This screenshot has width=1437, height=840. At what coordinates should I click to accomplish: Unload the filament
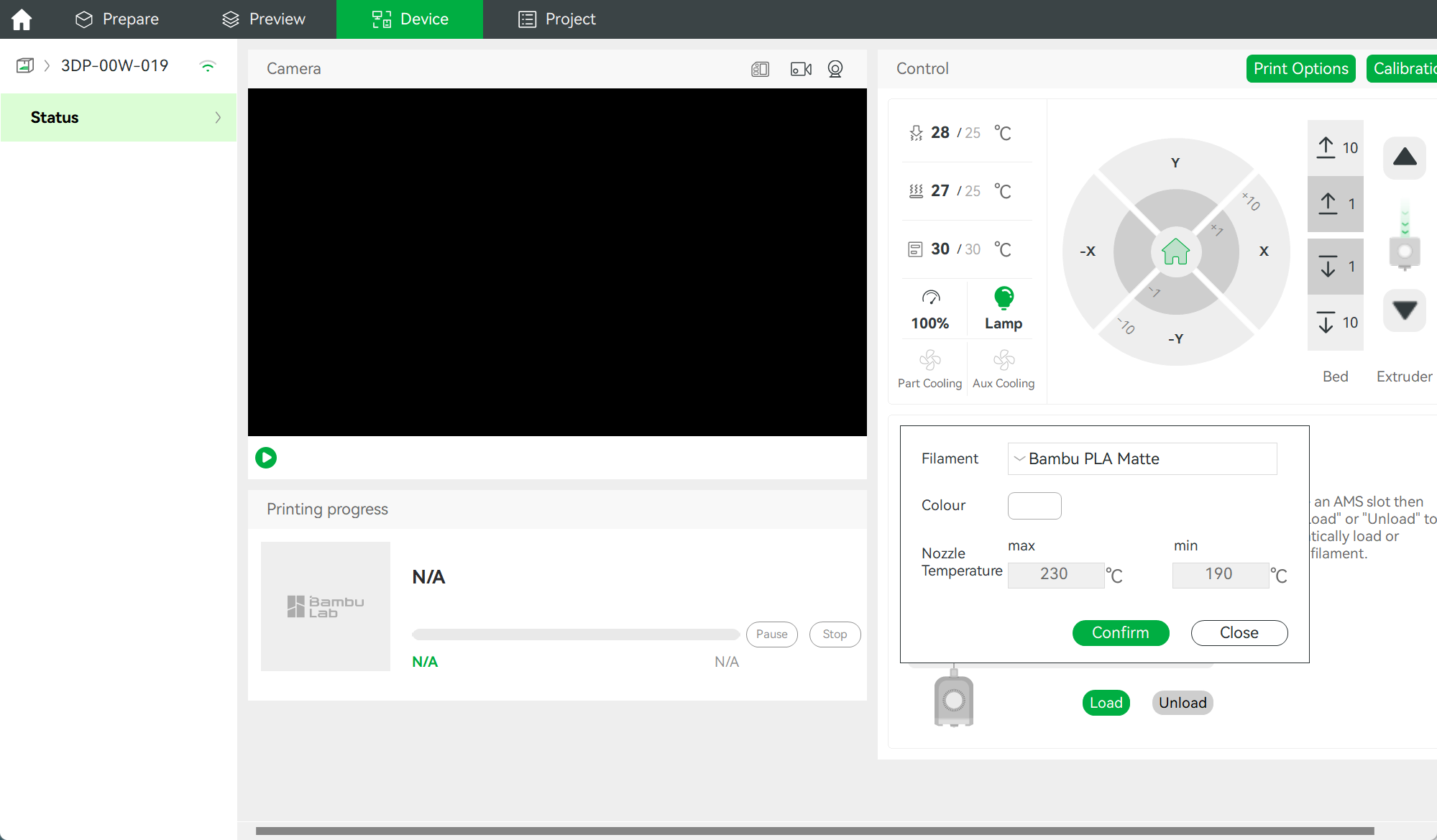tap(1182, 703)
